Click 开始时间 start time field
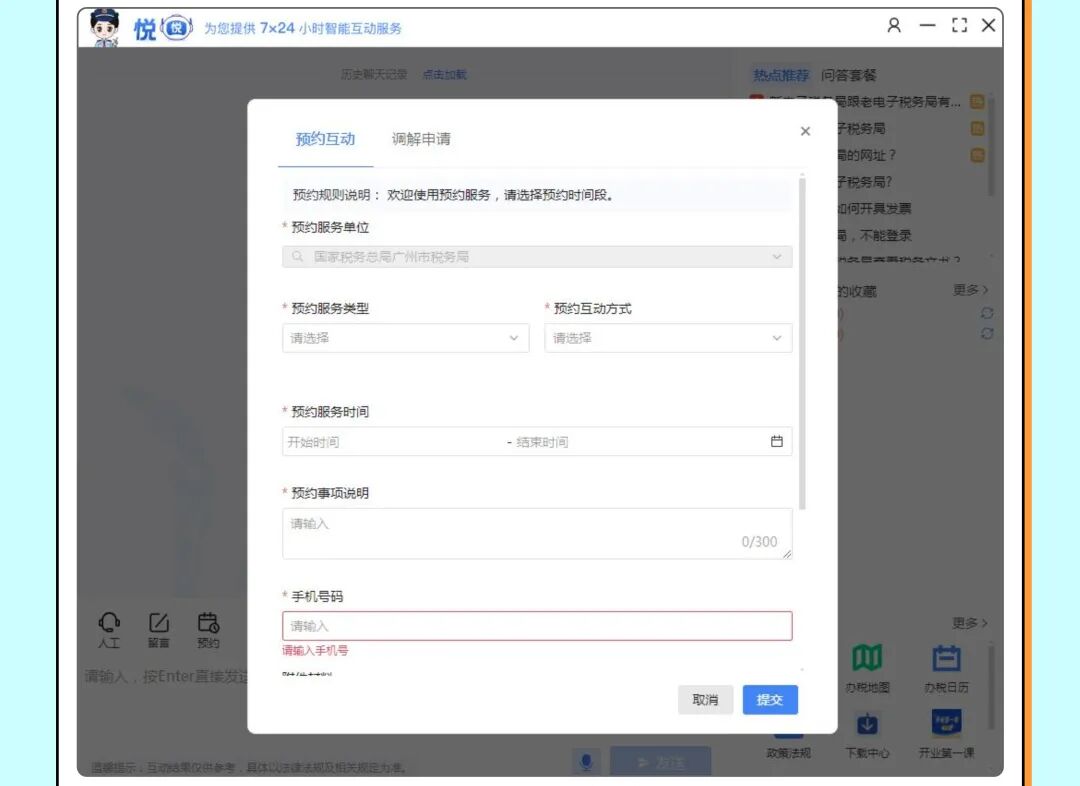This screenshot has width=1080, height=786. (x=393, y=442)
